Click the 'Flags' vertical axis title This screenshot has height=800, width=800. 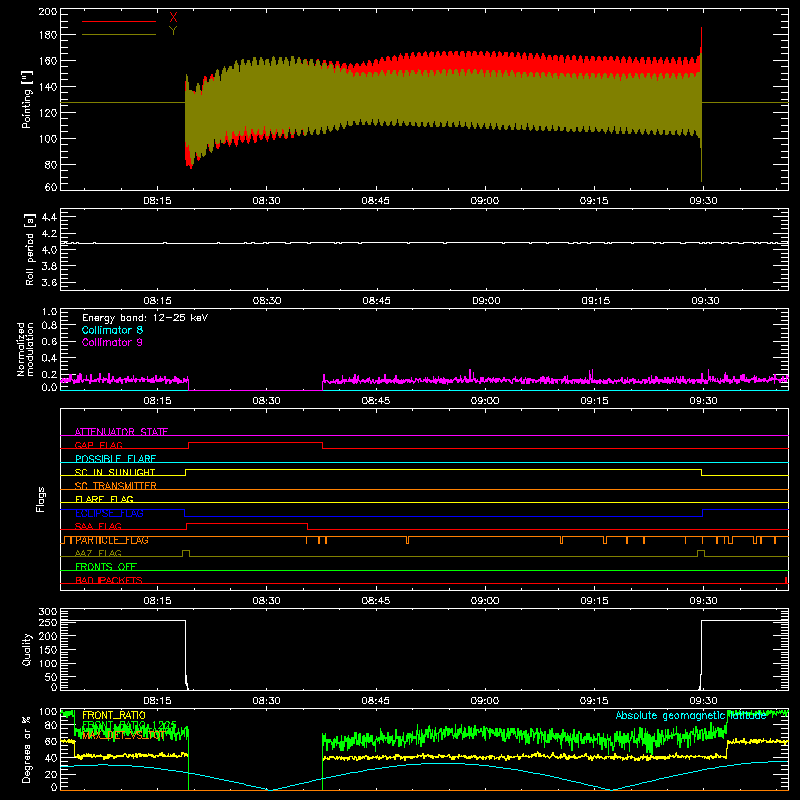[41, 499]
